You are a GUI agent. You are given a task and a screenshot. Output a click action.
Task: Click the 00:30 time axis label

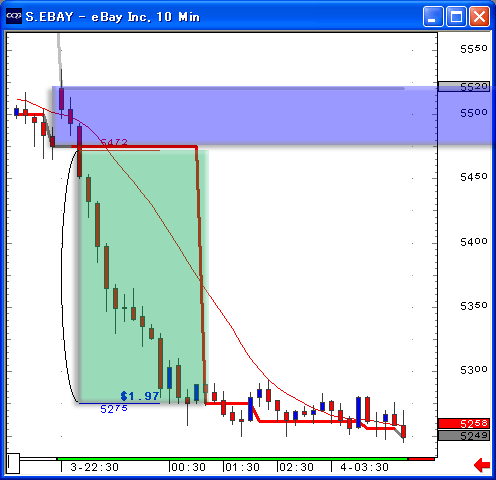coord(188,467)
